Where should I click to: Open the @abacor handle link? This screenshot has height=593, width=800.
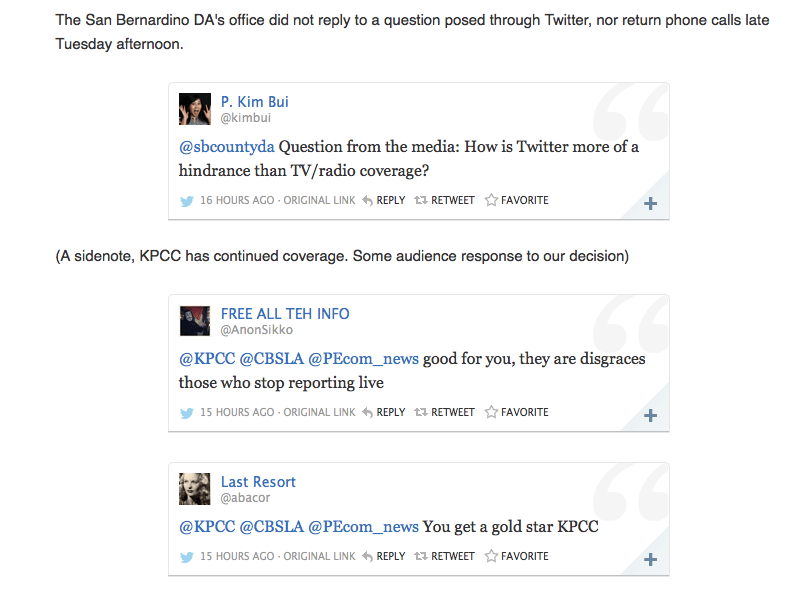(x=246, y=498)
